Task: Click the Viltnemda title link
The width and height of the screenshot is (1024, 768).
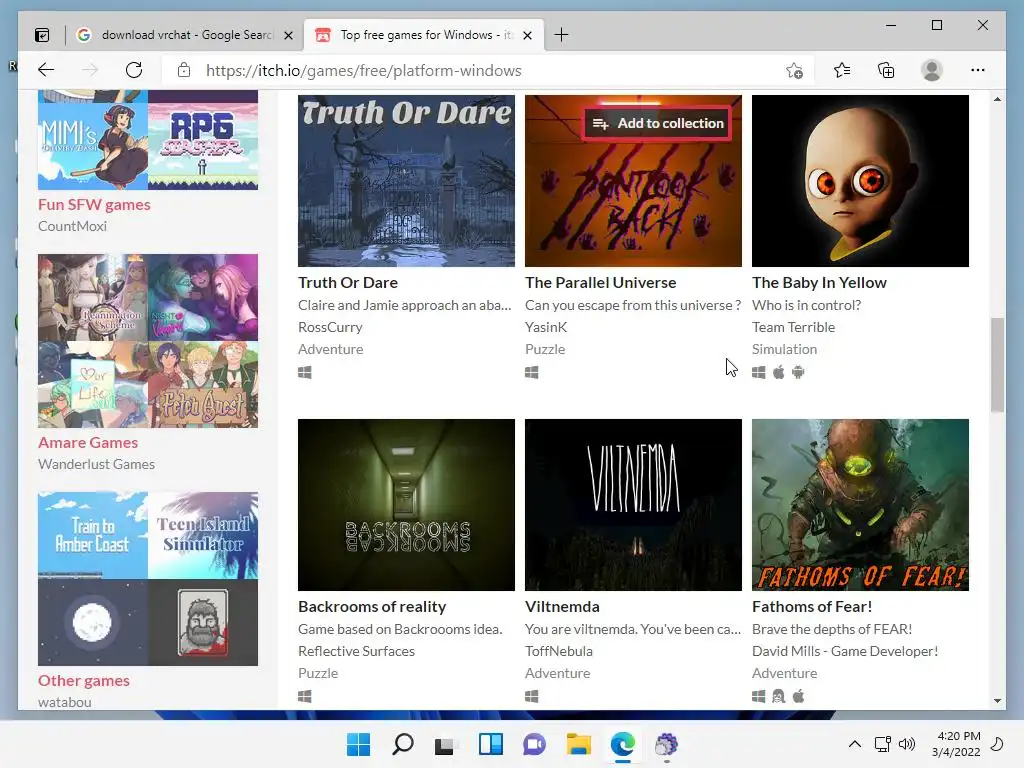Action: [562, 607]
